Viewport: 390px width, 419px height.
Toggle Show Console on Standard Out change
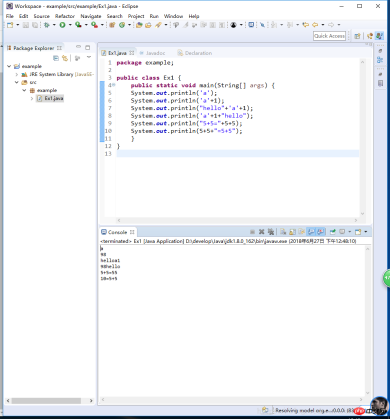pos(311,232)
